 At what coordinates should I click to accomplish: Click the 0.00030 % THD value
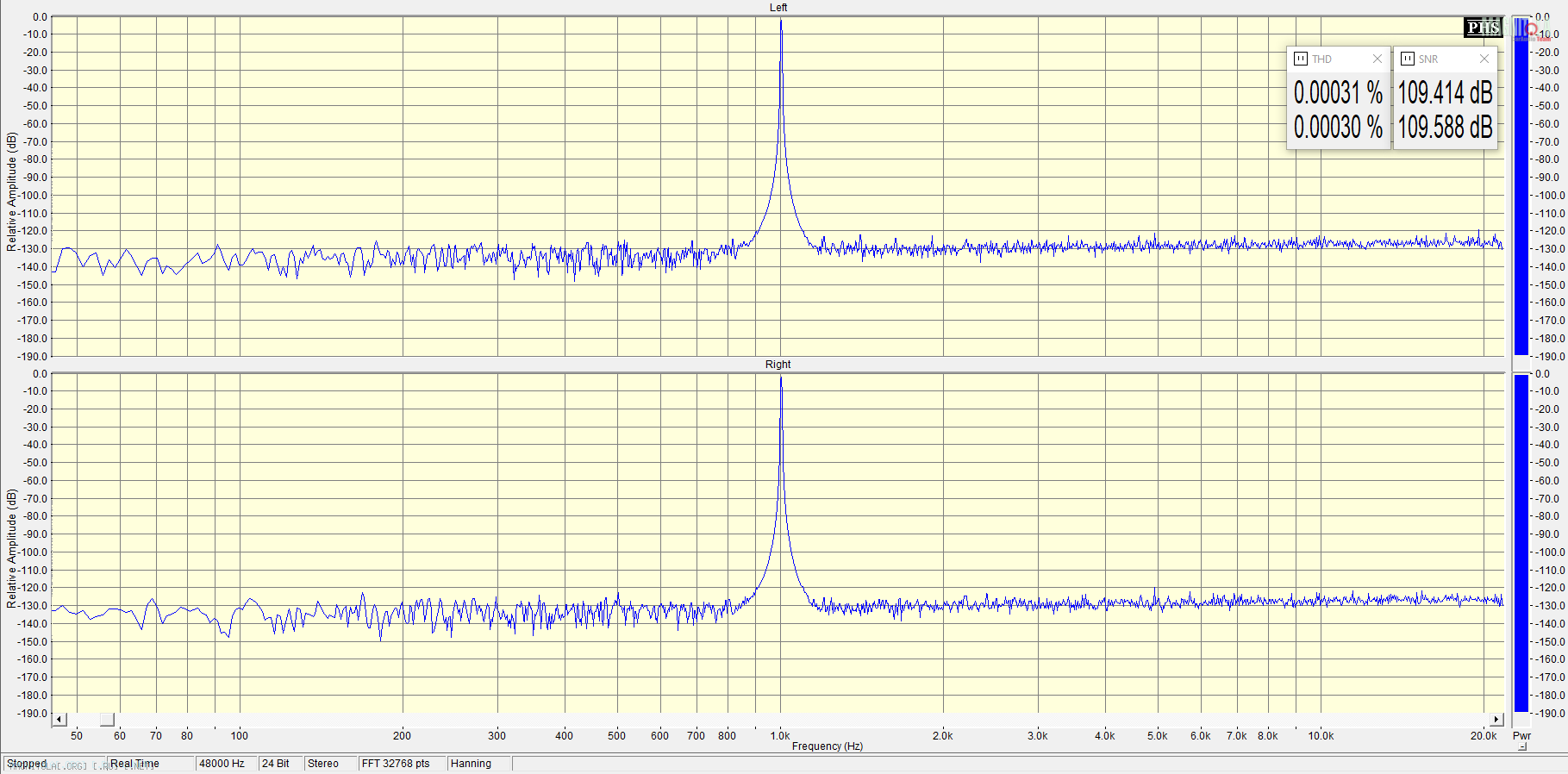coord(1338,128)
